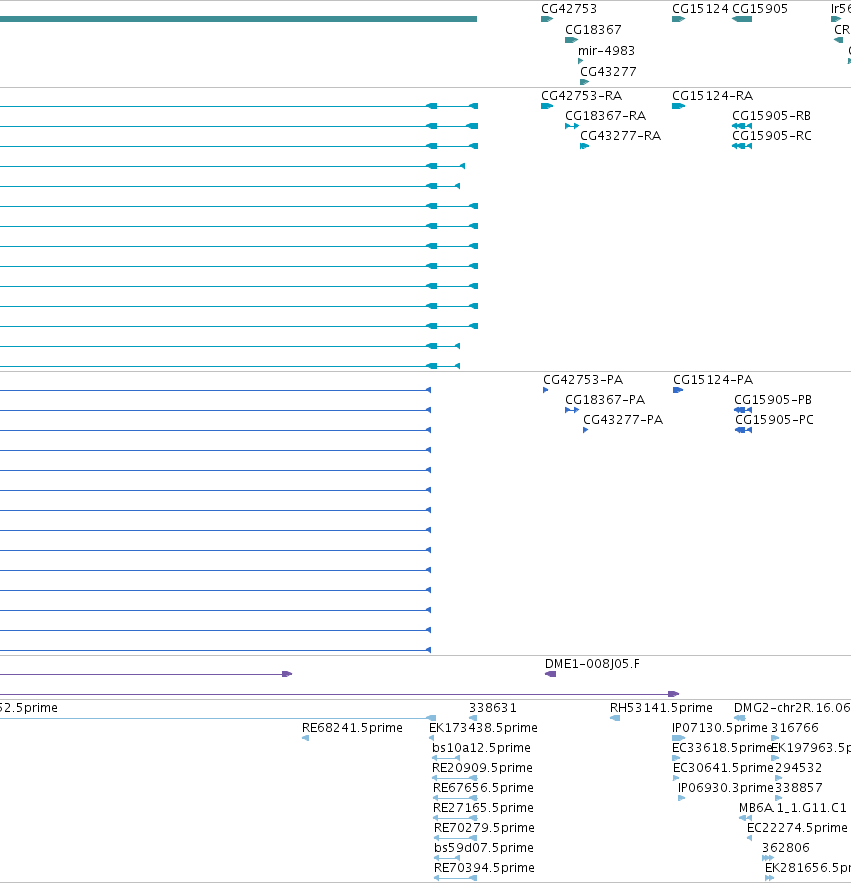Image resolution: width=851 pixels, height=883 pixels.
Task: Click the CG42753-RA transcript label
Action: click(582, 96)
